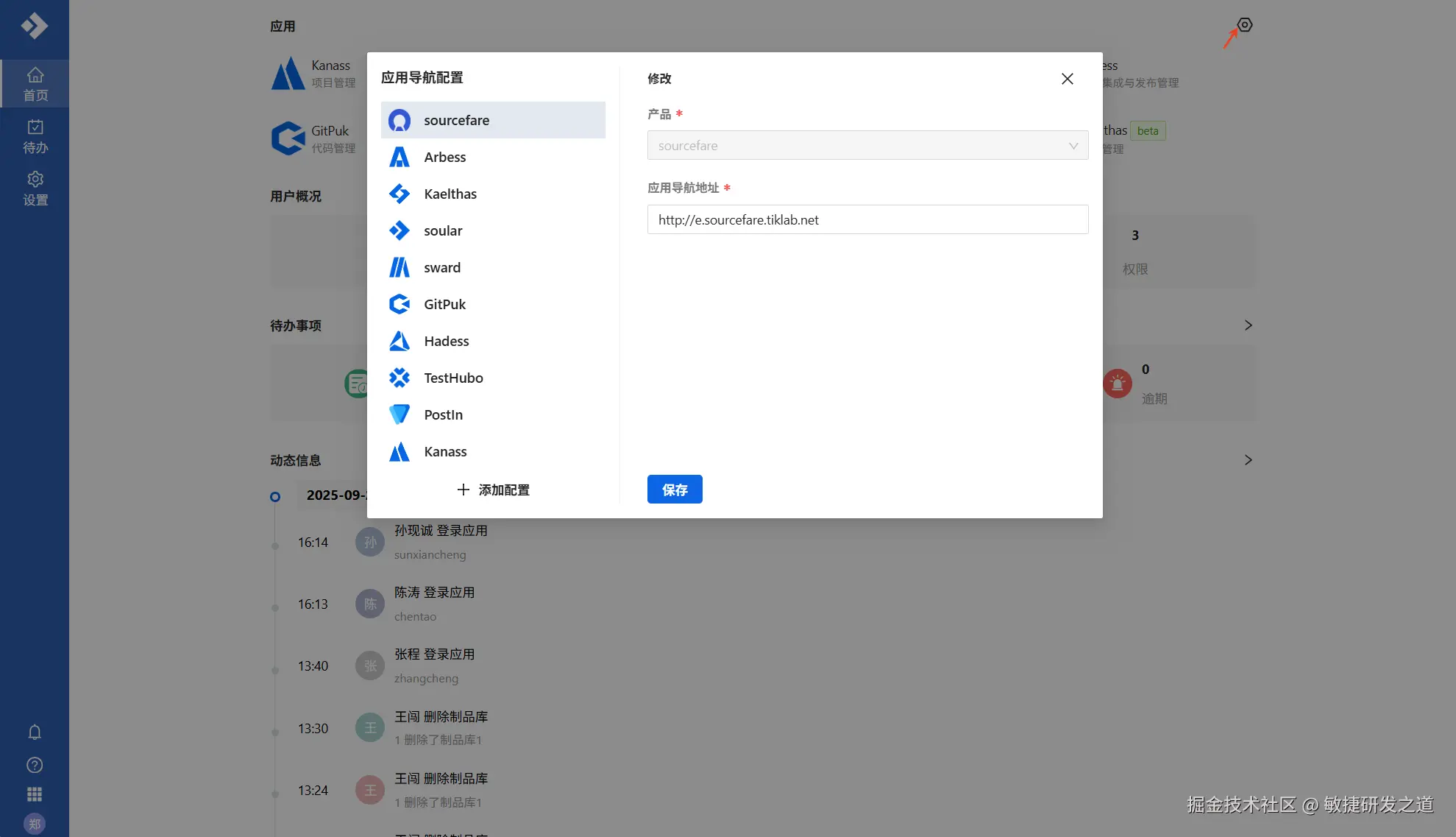Click 添加配置 to add a configuration

(493, 490)
